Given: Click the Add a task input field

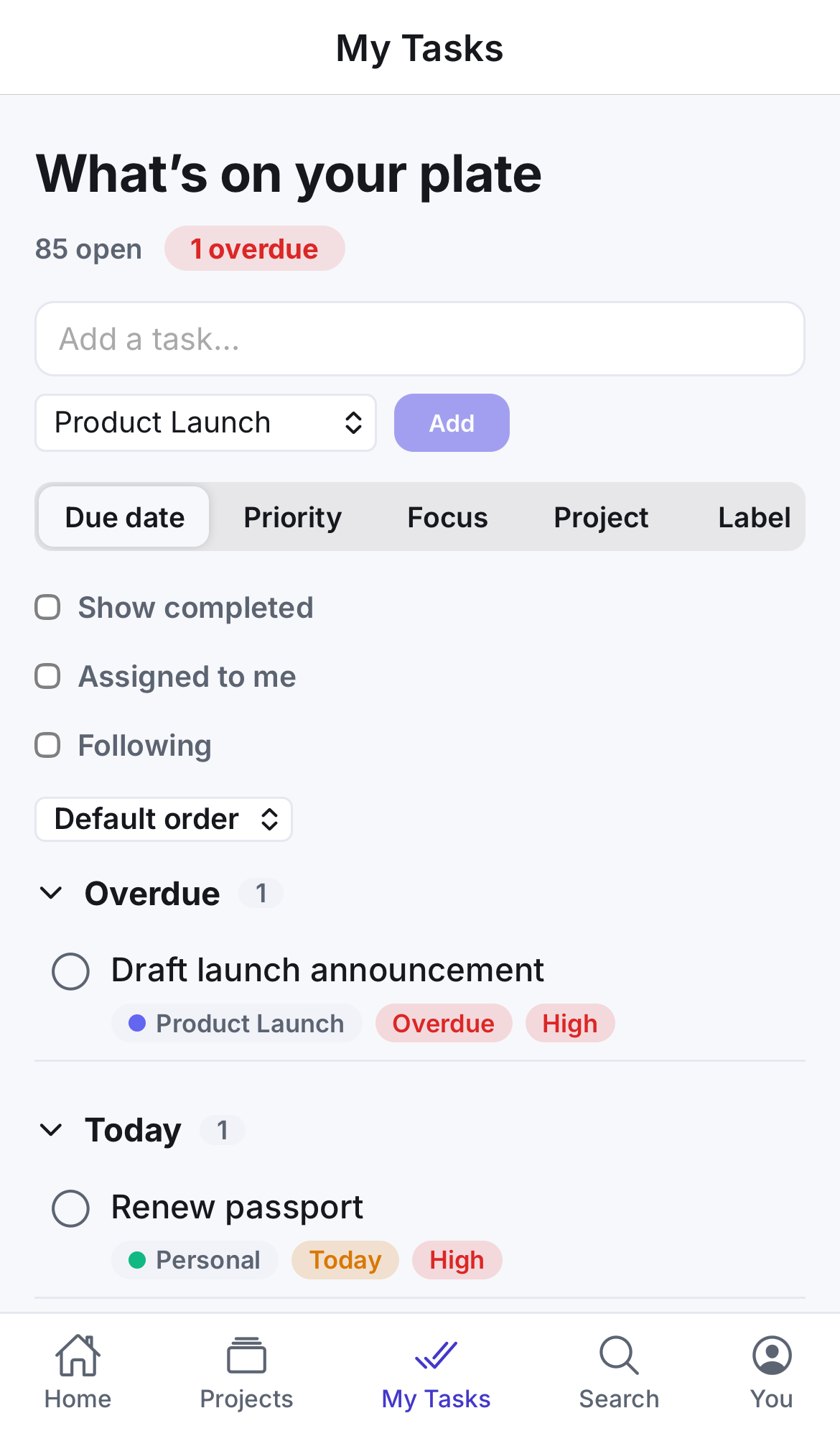Looking at the screenshot, I should tap(420, 338).
